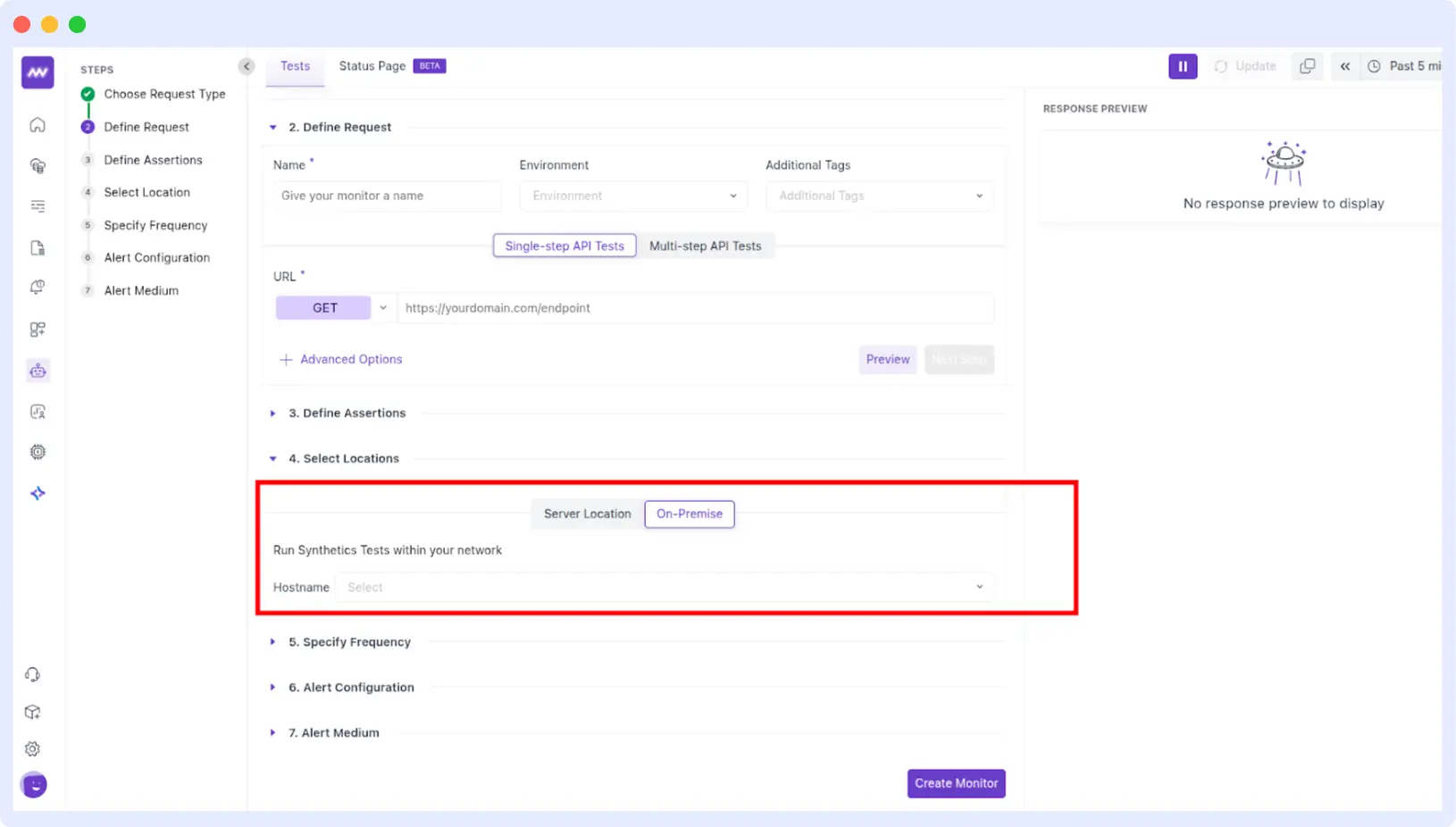Click the support headset icon
Screen dimensions: 1456x827
(x=33, y=674)
